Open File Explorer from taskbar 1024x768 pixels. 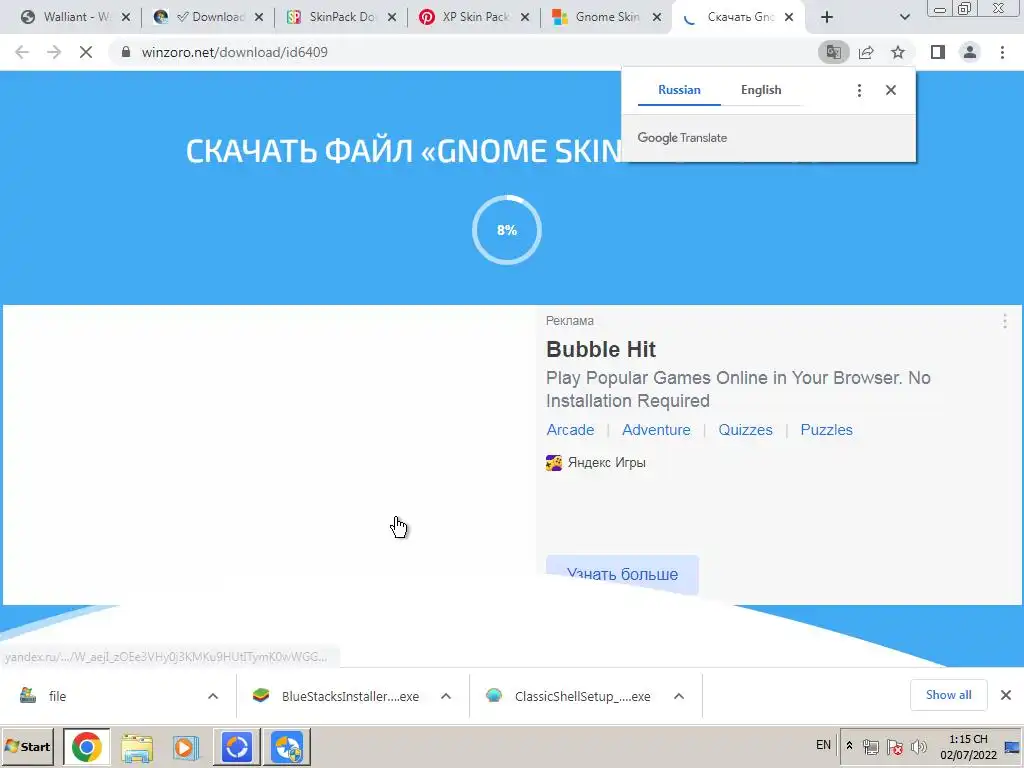click(x=136, y=747)
